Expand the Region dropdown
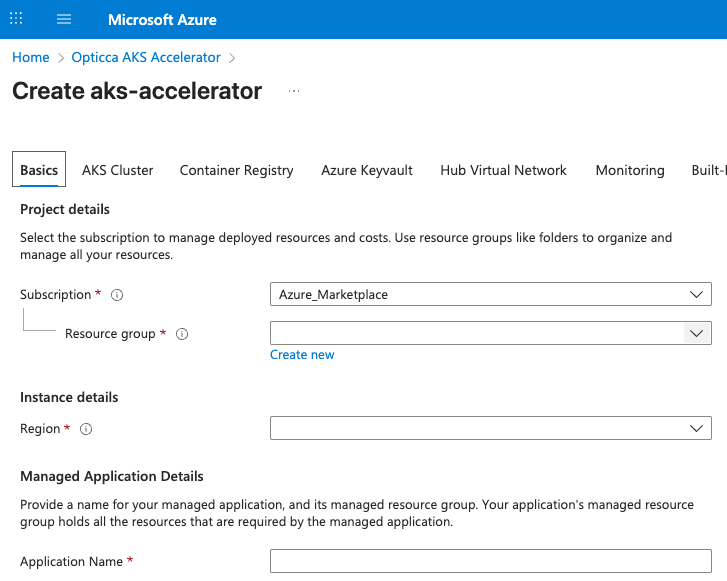727x581 pixels. tap(490, 428)
